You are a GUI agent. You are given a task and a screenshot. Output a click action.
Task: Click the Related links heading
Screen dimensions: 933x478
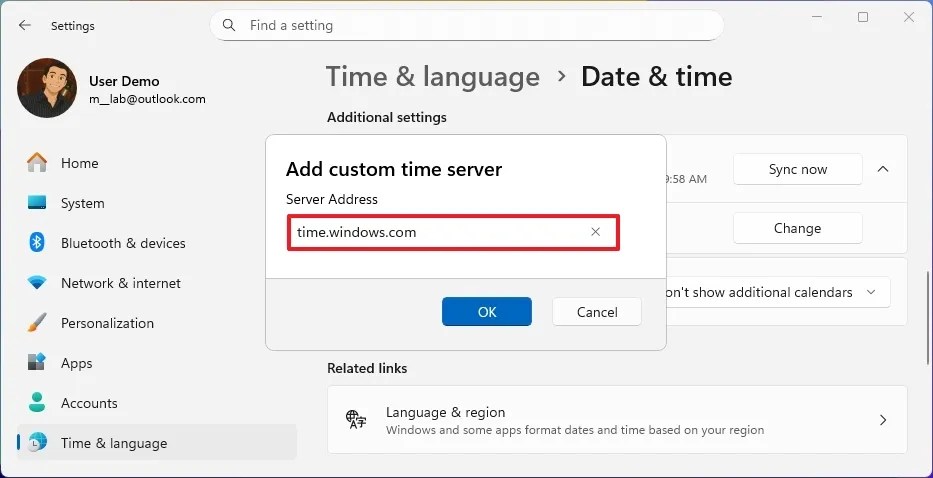(x=367, y=368)
